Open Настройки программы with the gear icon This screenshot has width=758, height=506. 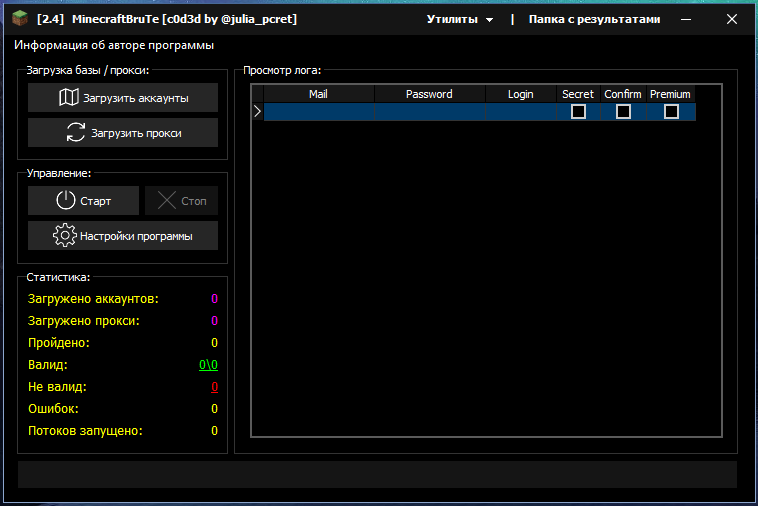123,236
